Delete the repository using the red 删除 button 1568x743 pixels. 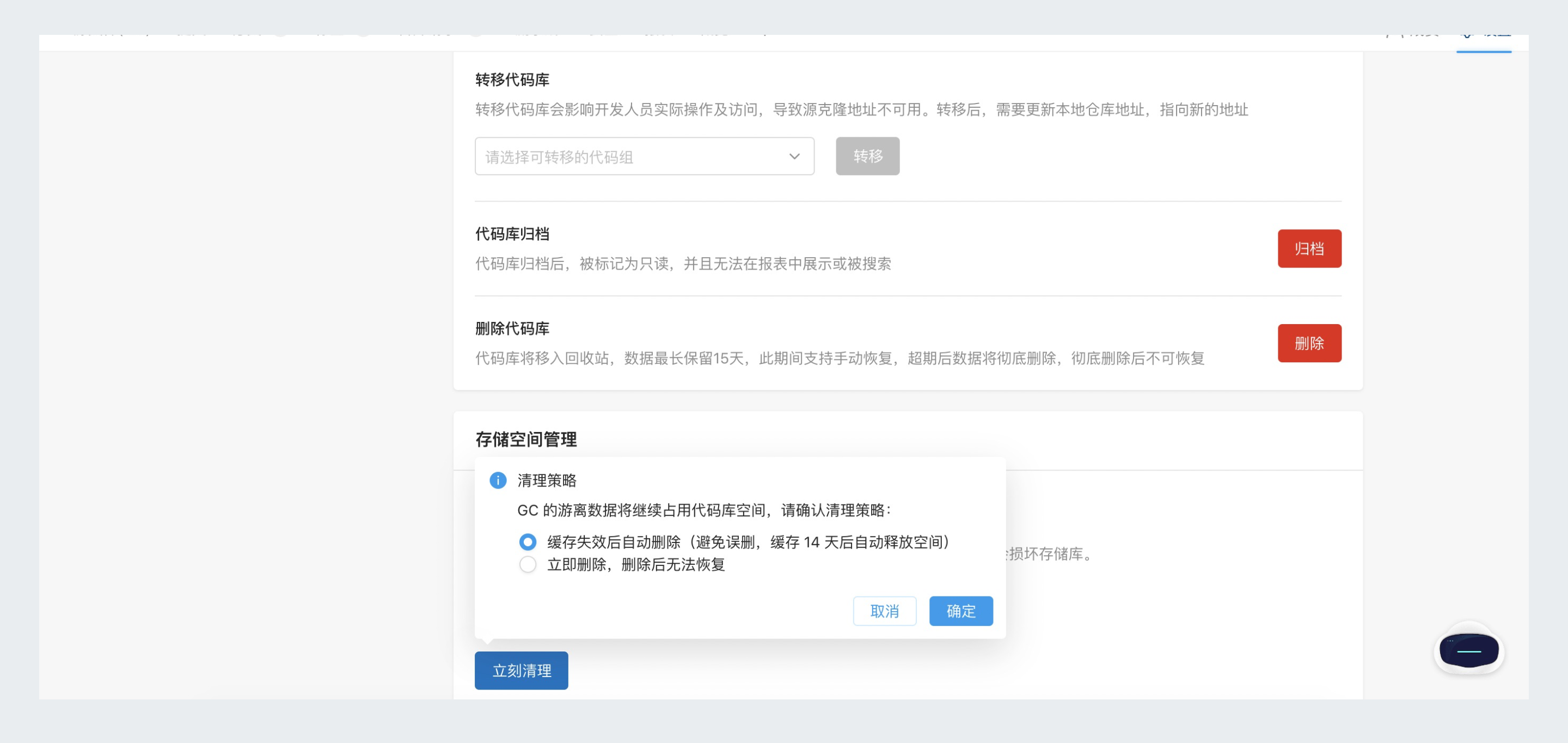(1309, 343)
